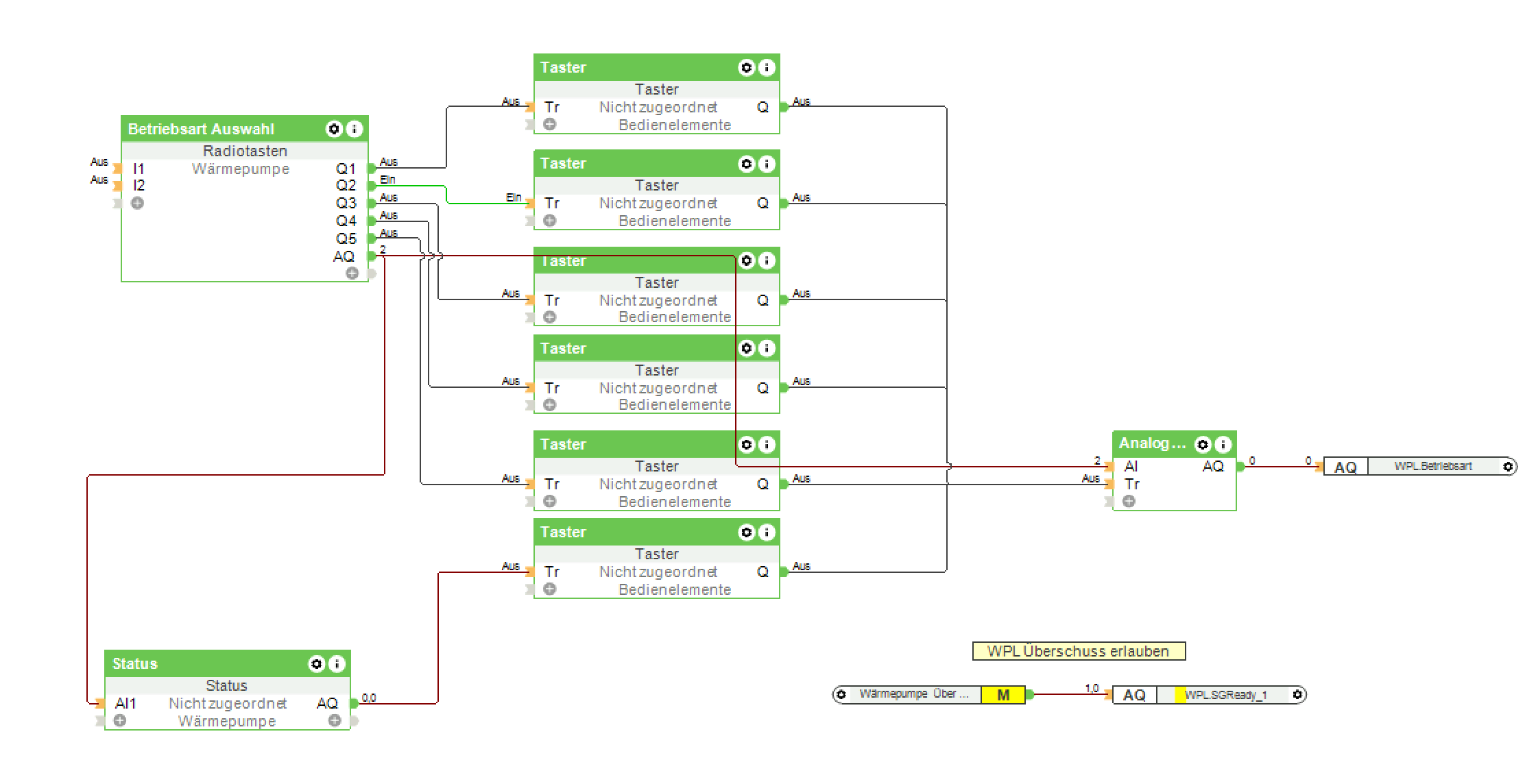Screen dimensions: 1525x784
Task: Open the Status block settings gear
Action: pyautogui.click(x=316, y=663)
